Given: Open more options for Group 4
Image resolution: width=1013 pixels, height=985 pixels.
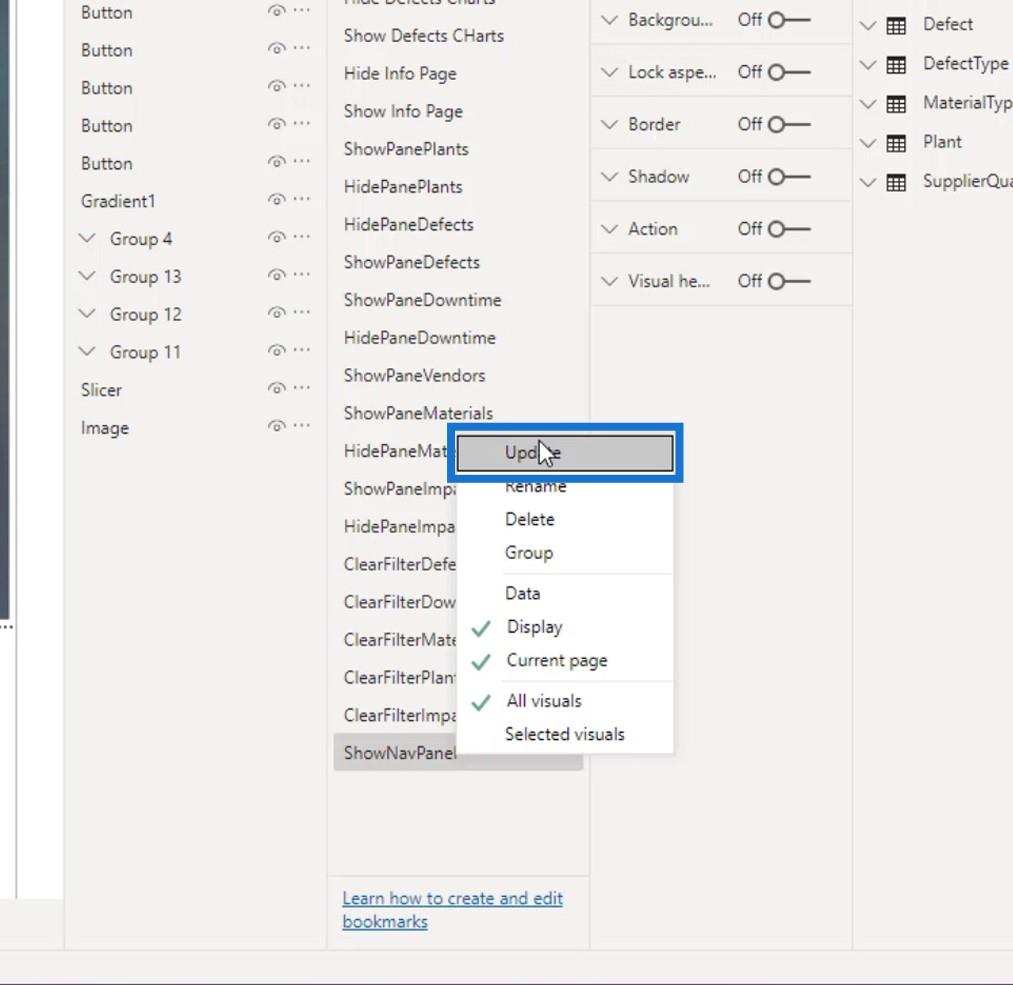Looking at the screenshot, I should tap(302, 237).
